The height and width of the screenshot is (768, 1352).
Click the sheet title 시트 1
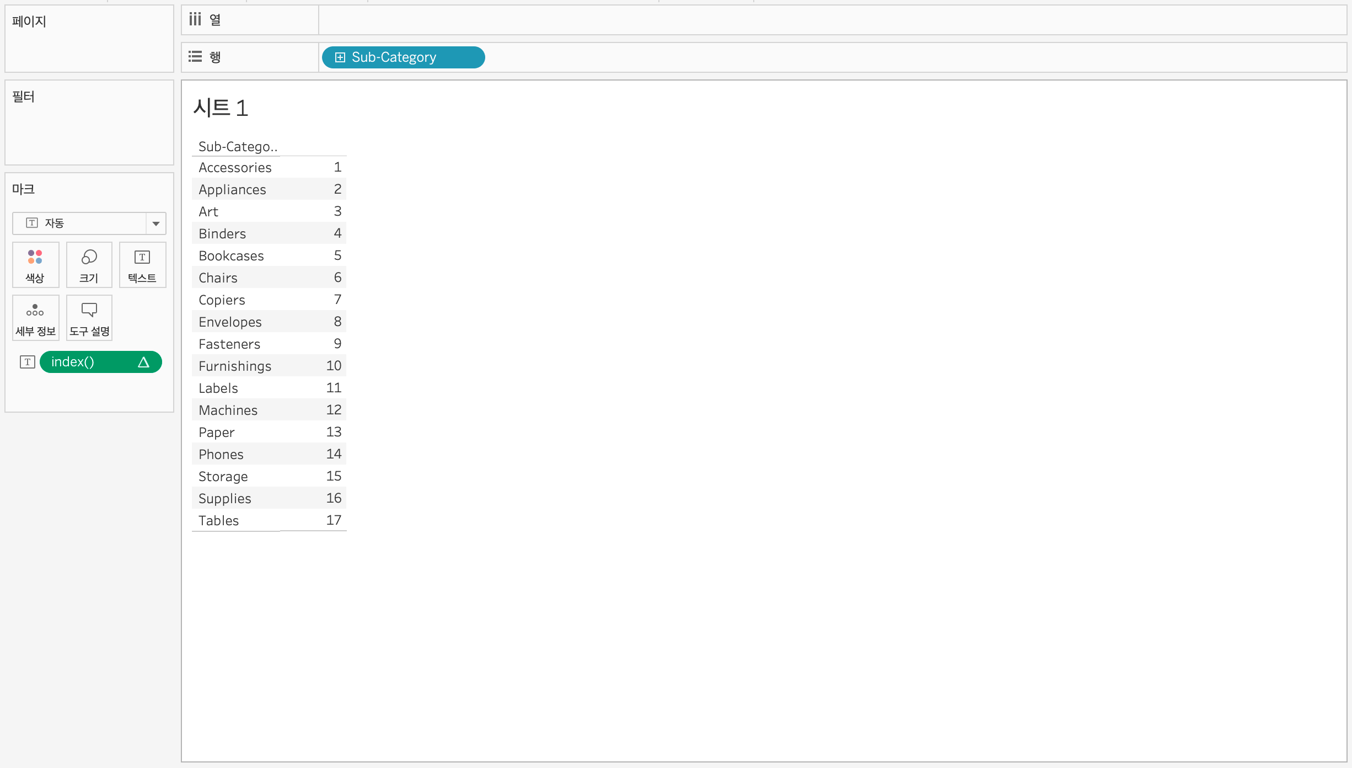pyautogui.click(x=220, y=107)
